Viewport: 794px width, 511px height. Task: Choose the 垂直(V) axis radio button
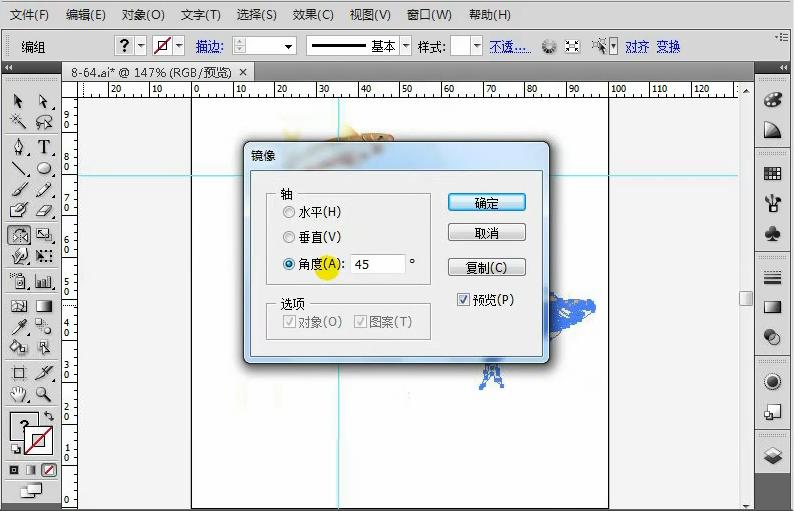click(289, 237)
